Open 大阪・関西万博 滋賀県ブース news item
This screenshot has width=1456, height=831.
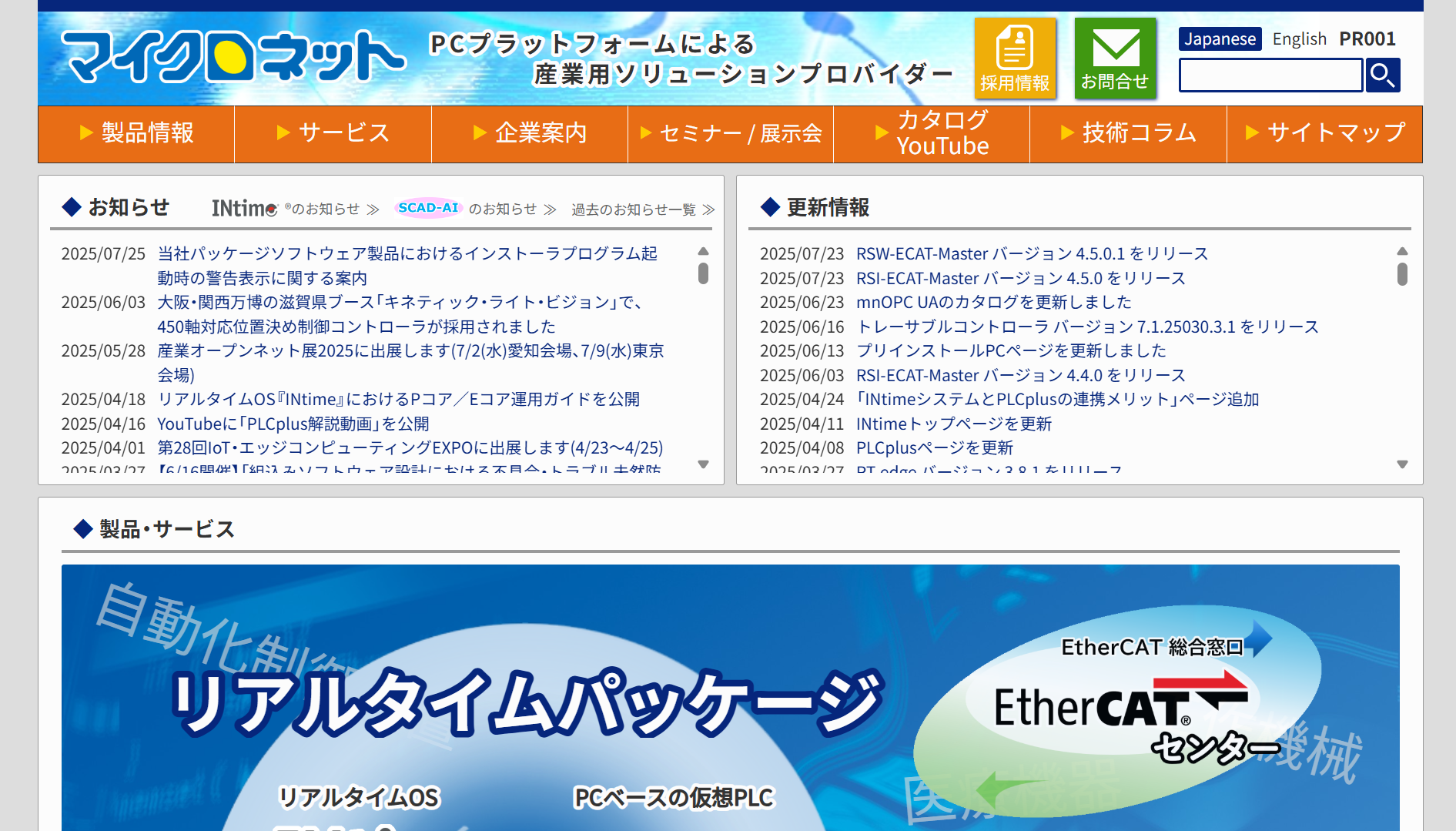click(x=400, y=314)
